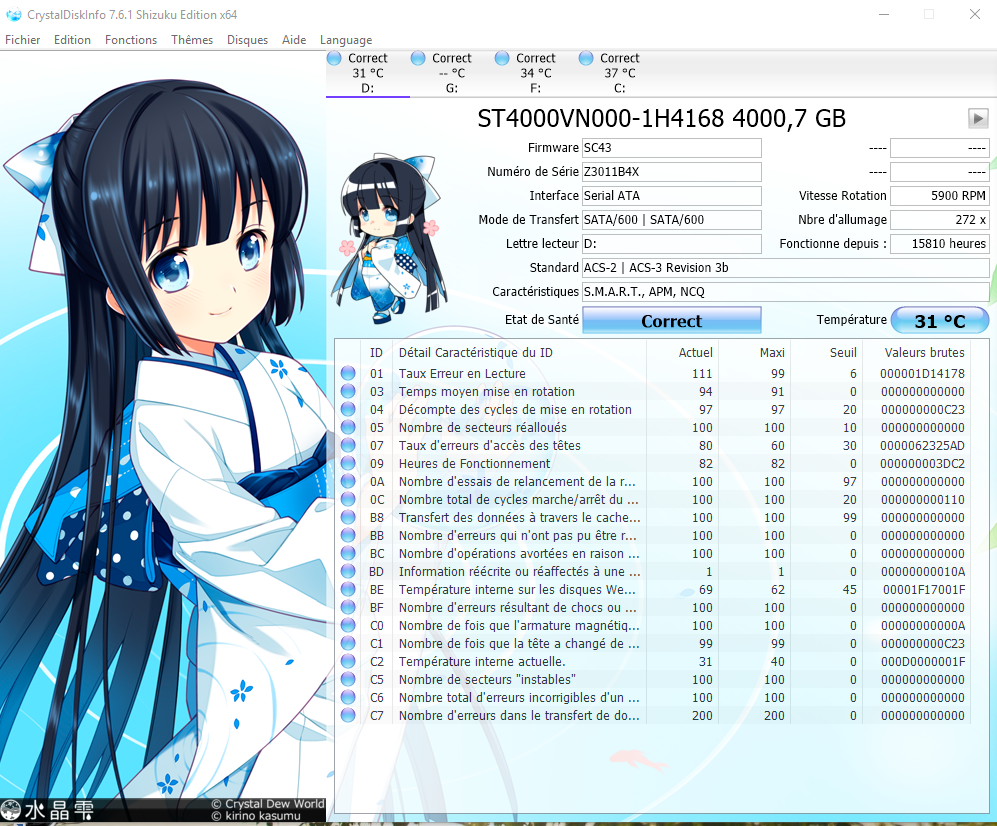
Task: Click status orb for attribute C5 row
Action: pyautogui.click(x=348, y=680)
